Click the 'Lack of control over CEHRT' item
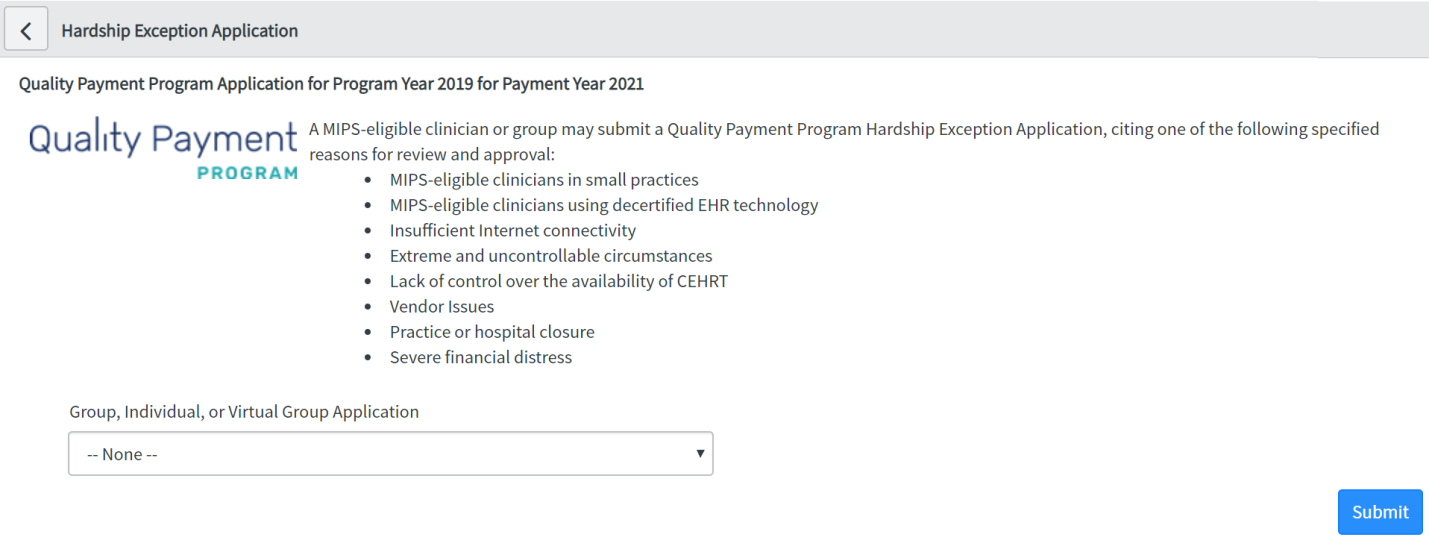 559,281
